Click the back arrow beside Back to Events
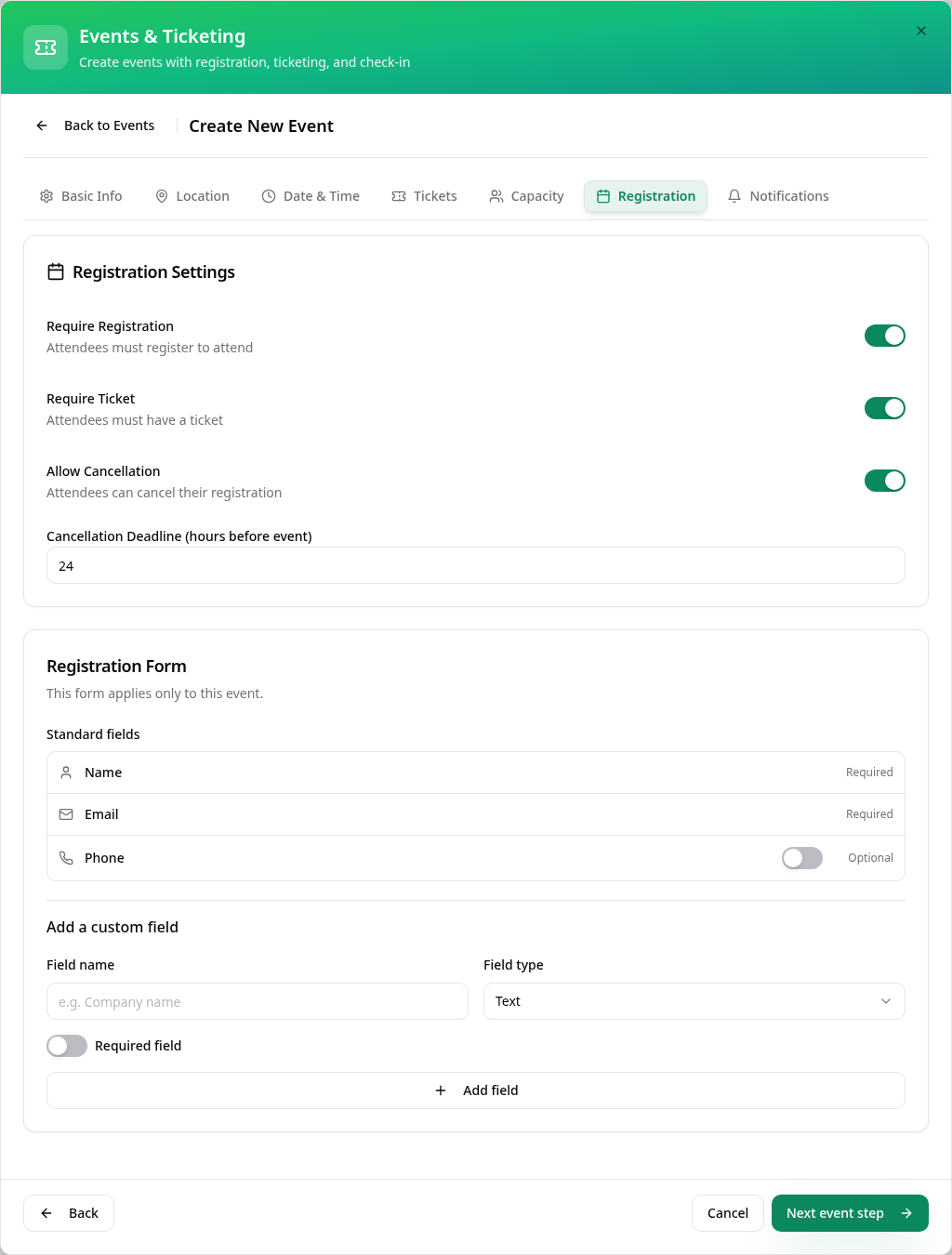 [x=42, y=125]
